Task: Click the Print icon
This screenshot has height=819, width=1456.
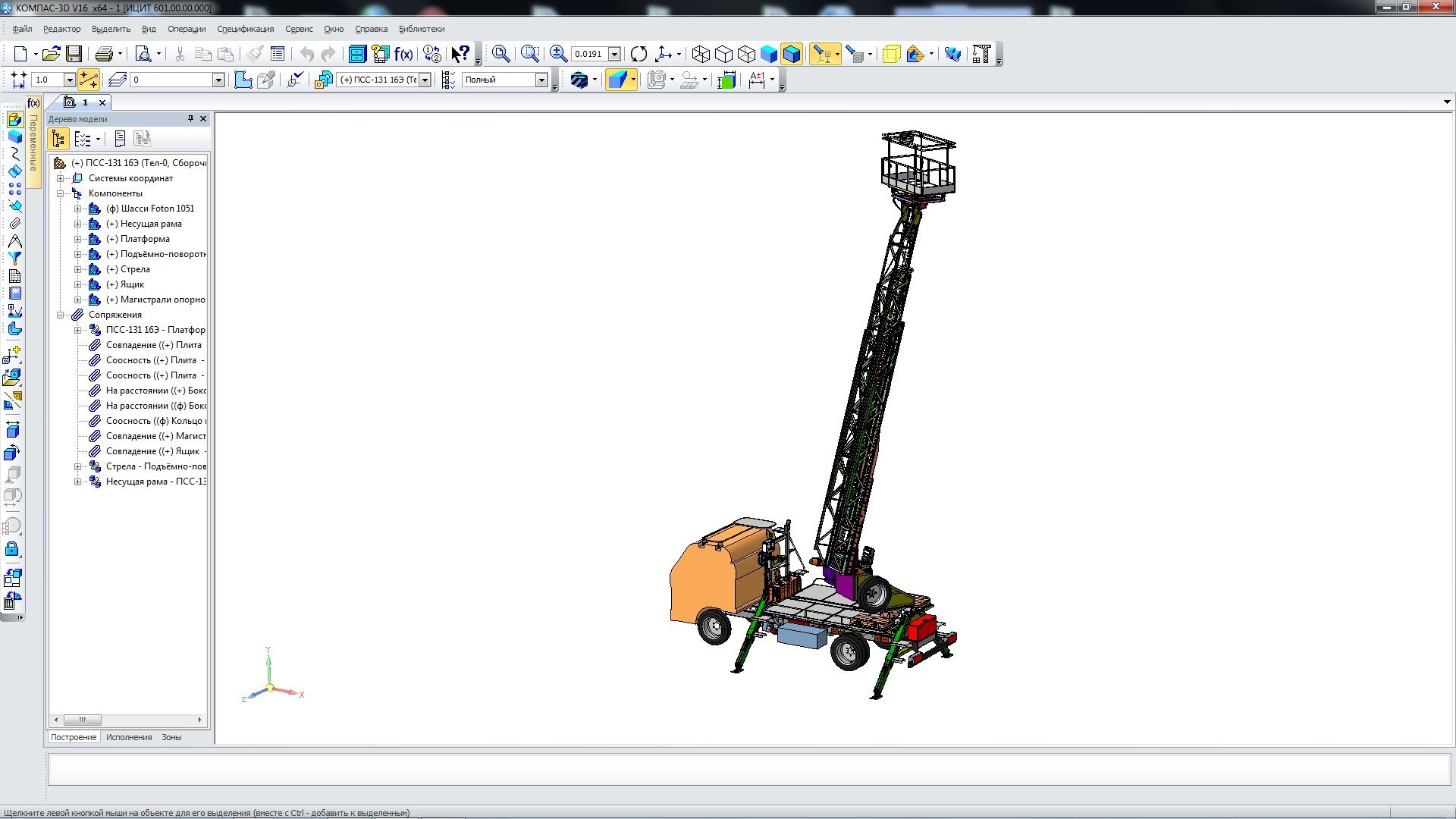Action: click(104, 54)
